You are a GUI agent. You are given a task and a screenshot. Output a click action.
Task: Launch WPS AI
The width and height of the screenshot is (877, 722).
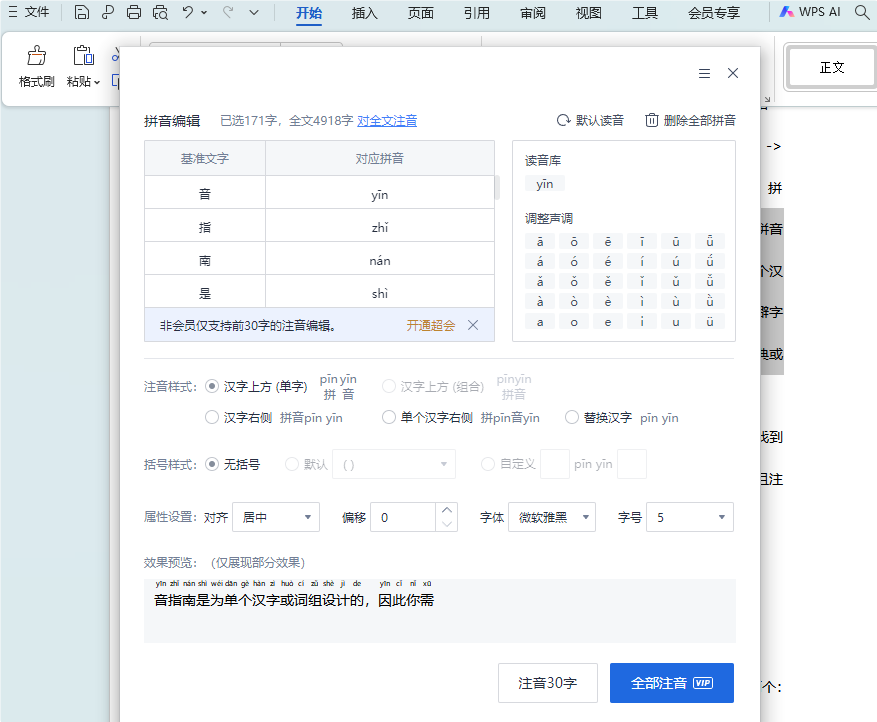(810, 12)
